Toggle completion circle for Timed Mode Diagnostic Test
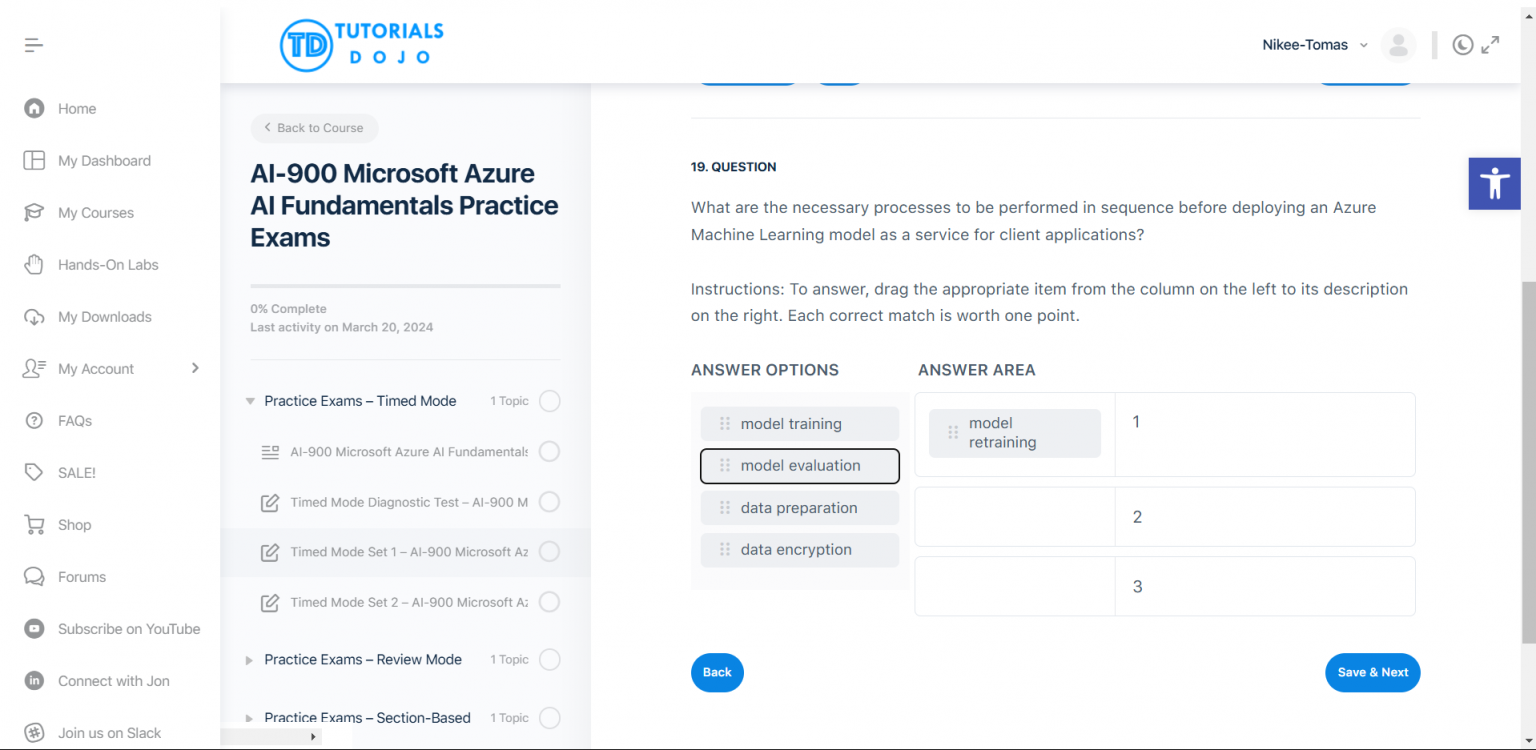Viewport: 1536px width, 750px height. (549, 501)
